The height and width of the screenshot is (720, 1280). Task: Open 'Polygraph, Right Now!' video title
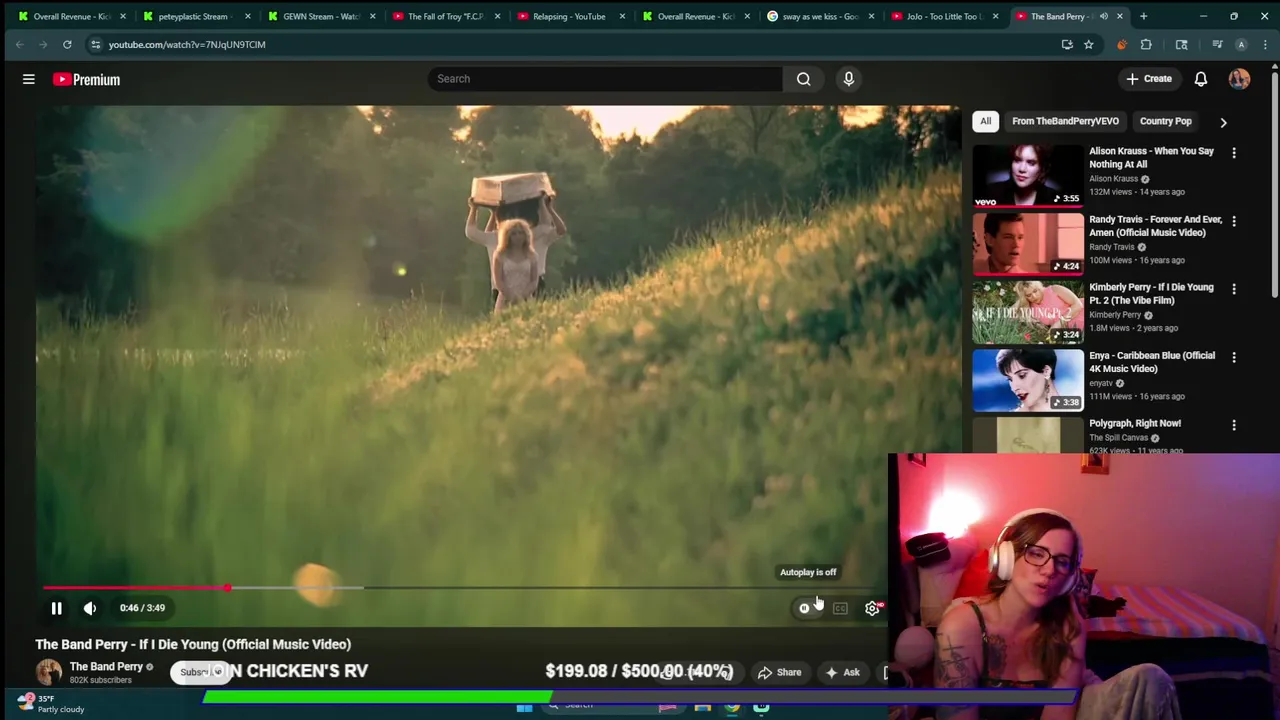(1135, 423)
